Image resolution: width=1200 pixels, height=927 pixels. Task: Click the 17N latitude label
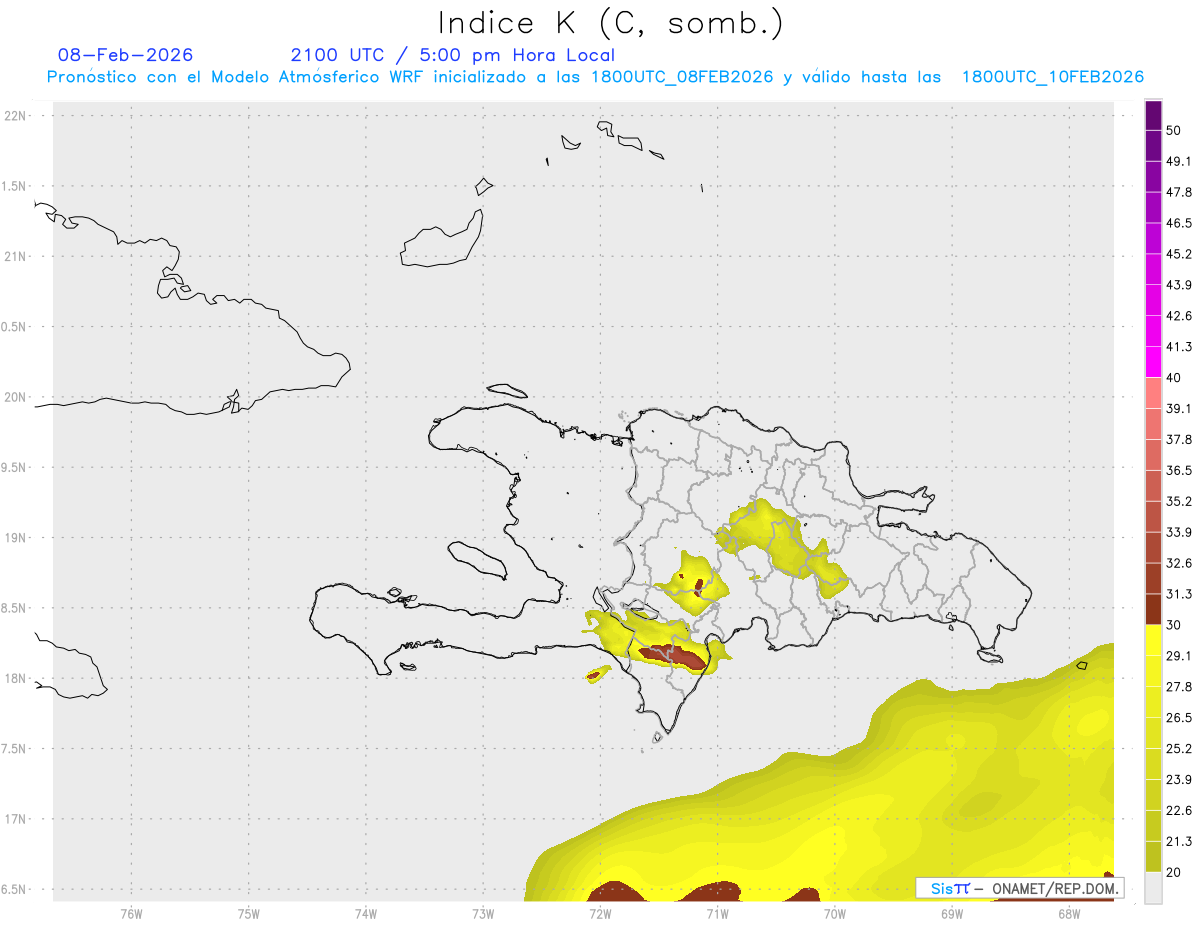point(15,819)
